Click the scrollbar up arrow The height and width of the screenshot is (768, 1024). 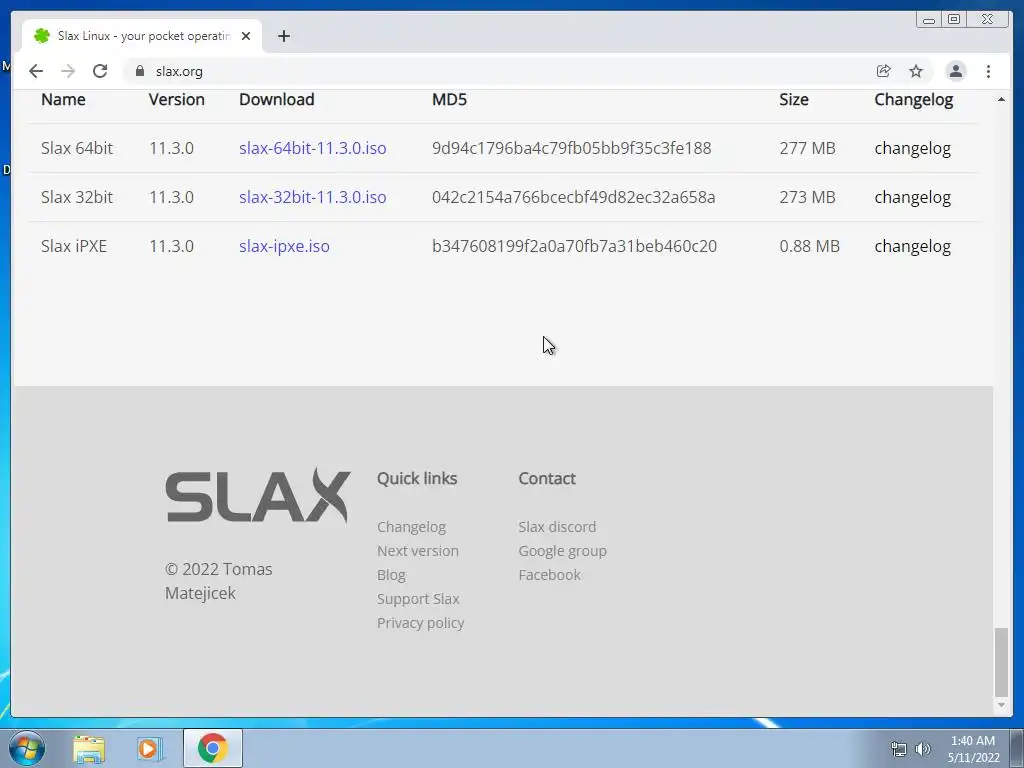click(x=1001, y=99)
